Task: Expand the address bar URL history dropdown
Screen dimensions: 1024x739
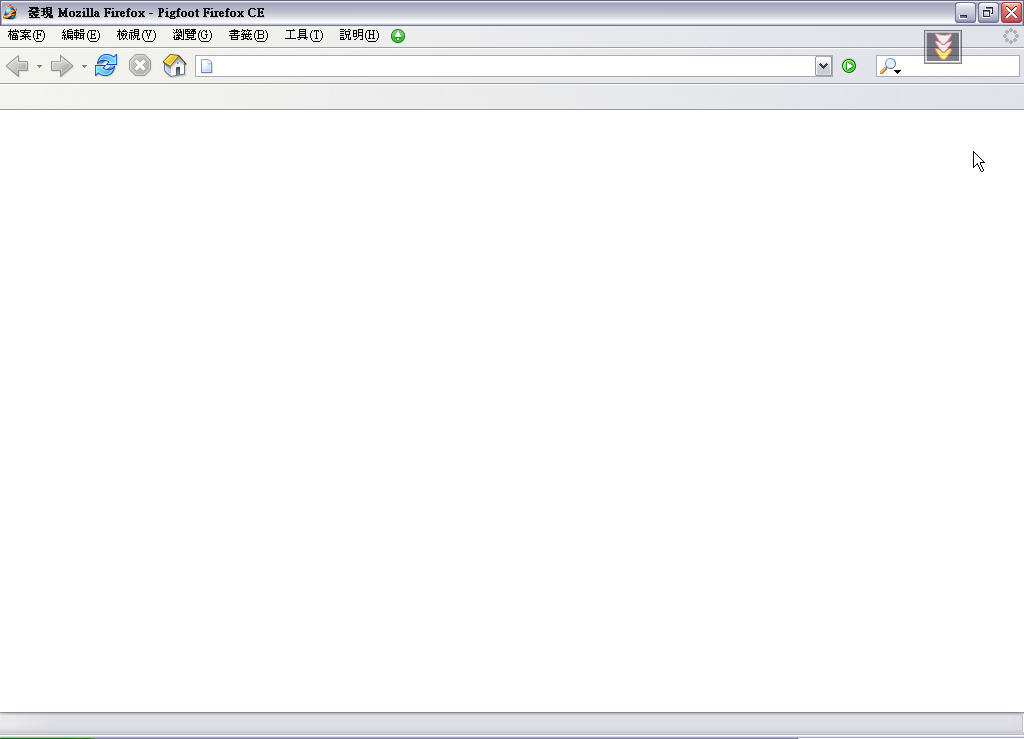Action: pyautogui.click(x=823, y=66)
